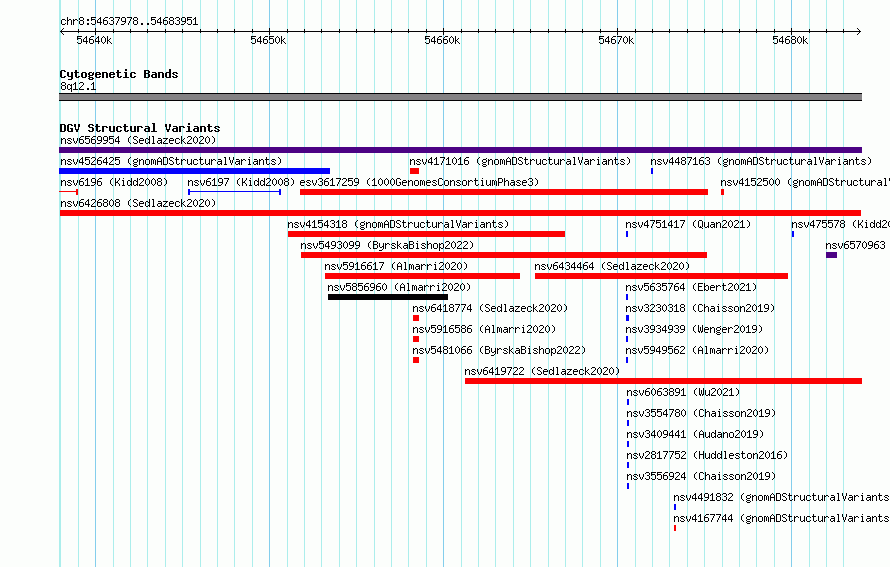Screen dimensions: 890x567
Task: Open nsv5916586 (Almarri2020) label
Action: 484,329
